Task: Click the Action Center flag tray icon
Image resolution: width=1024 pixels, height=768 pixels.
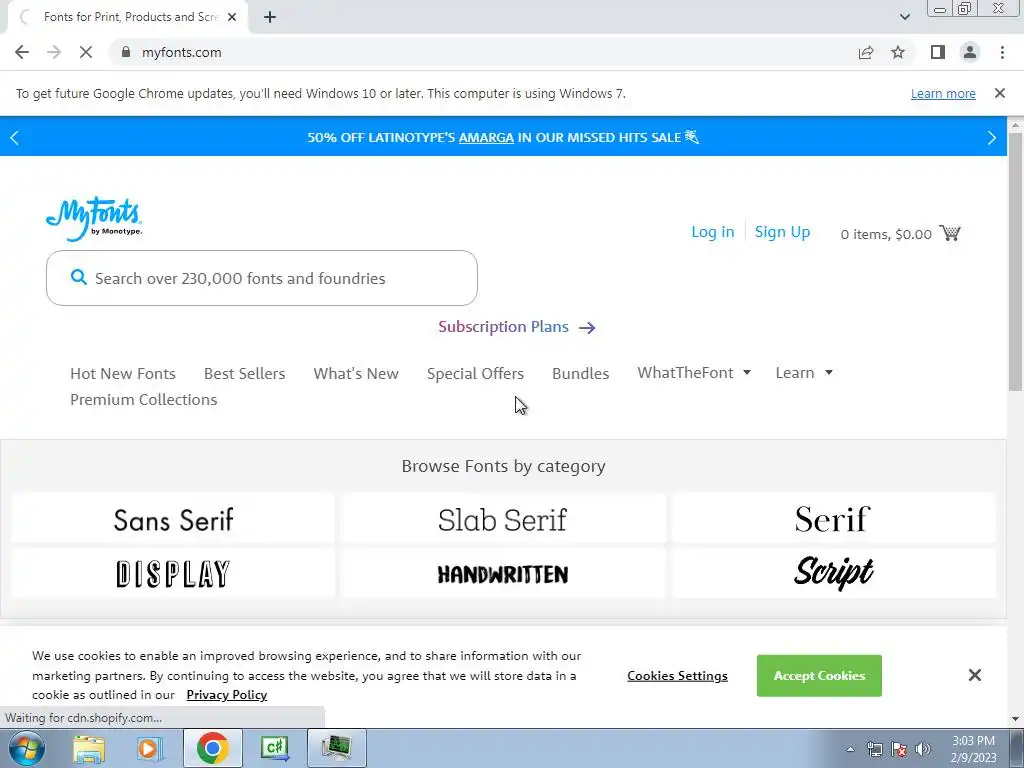Action: coord(899,749)
